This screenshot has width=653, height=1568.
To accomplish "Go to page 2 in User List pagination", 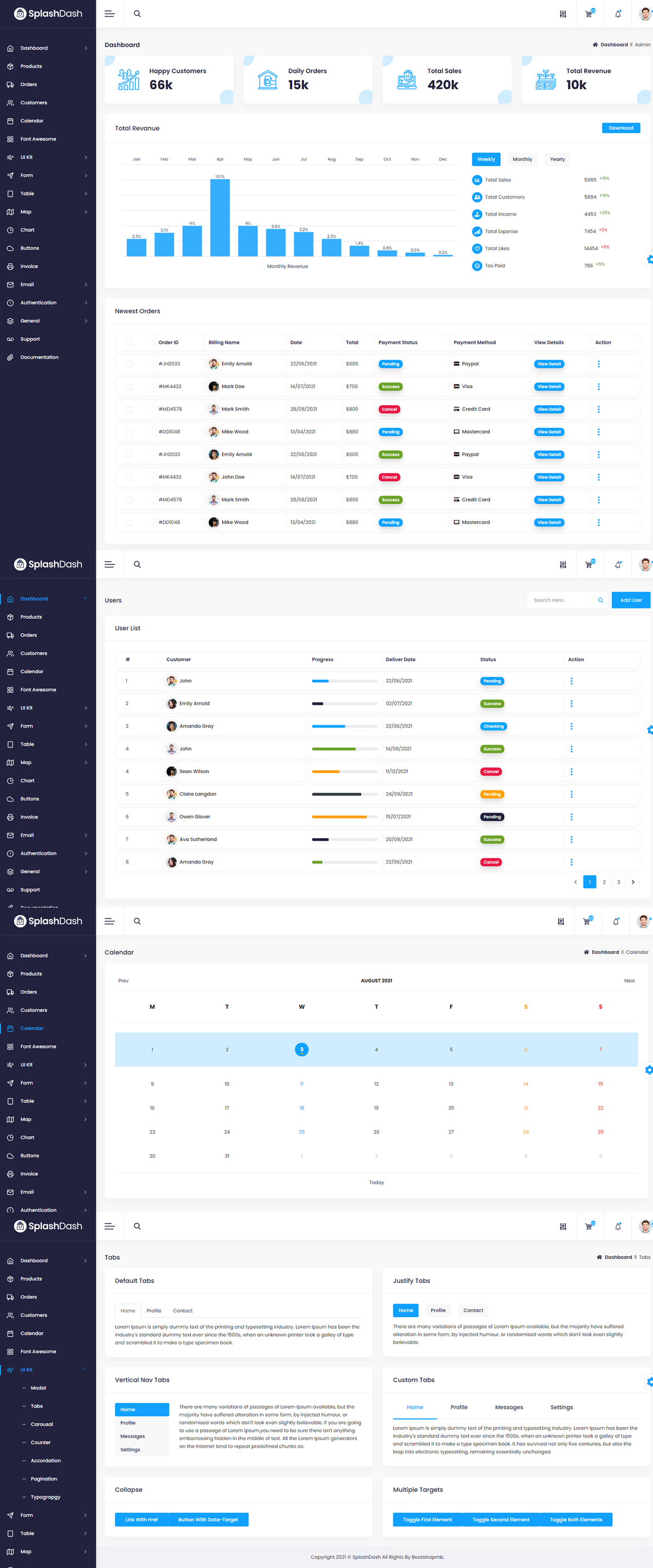I will coord(603,882).
